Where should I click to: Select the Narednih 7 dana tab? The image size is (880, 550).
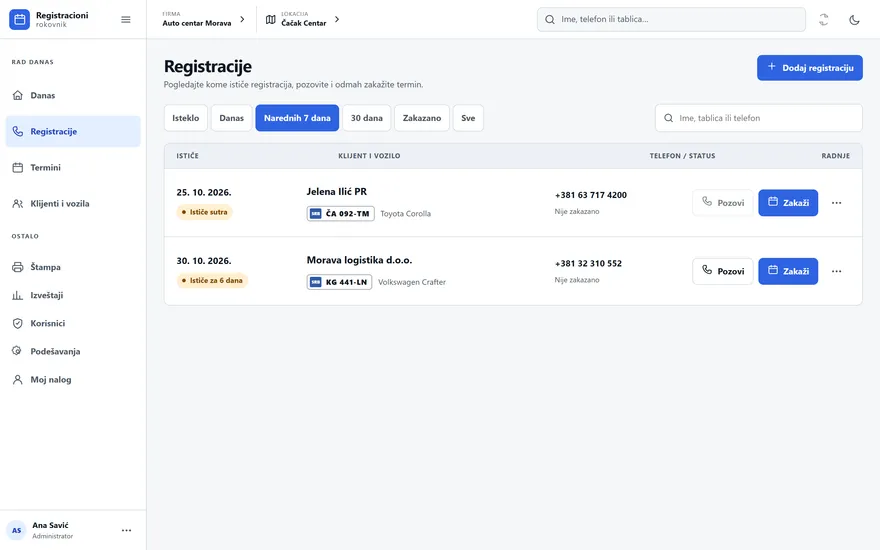[x=297, y=118]
